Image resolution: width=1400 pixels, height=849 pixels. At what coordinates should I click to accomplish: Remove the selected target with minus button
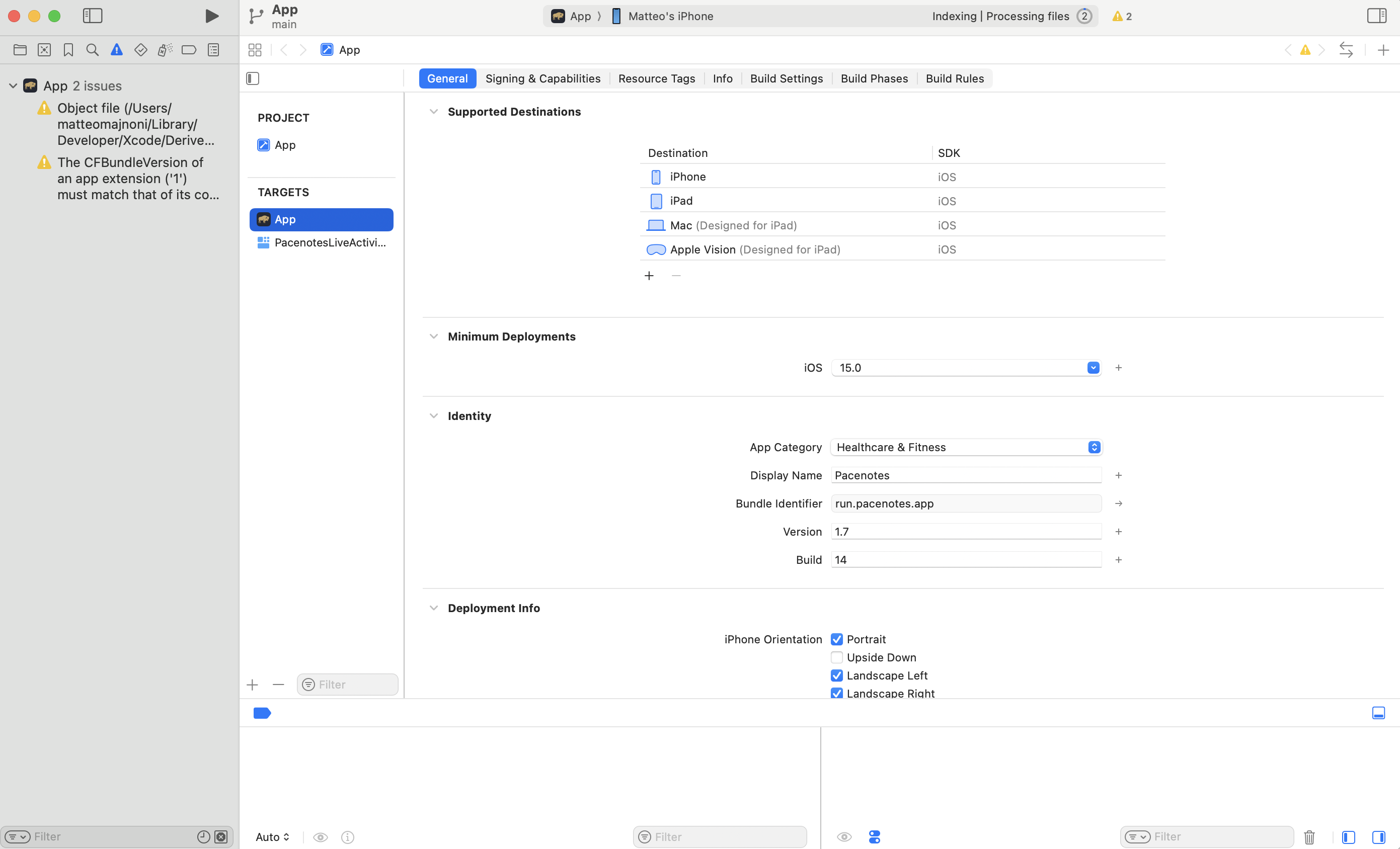click(278, 685)
